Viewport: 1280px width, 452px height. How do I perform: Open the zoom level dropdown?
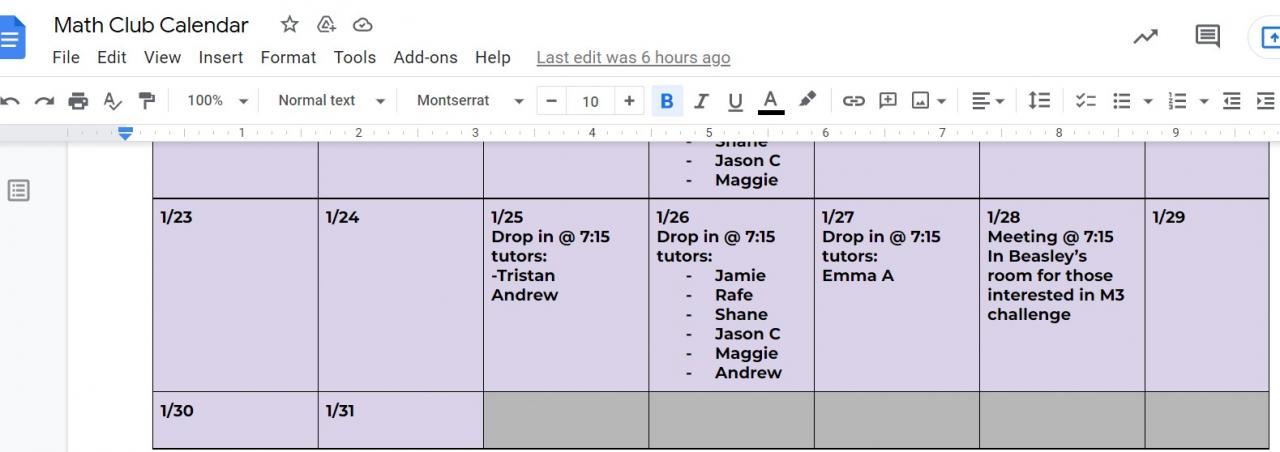pyautogui.click(x=217, y=101)
